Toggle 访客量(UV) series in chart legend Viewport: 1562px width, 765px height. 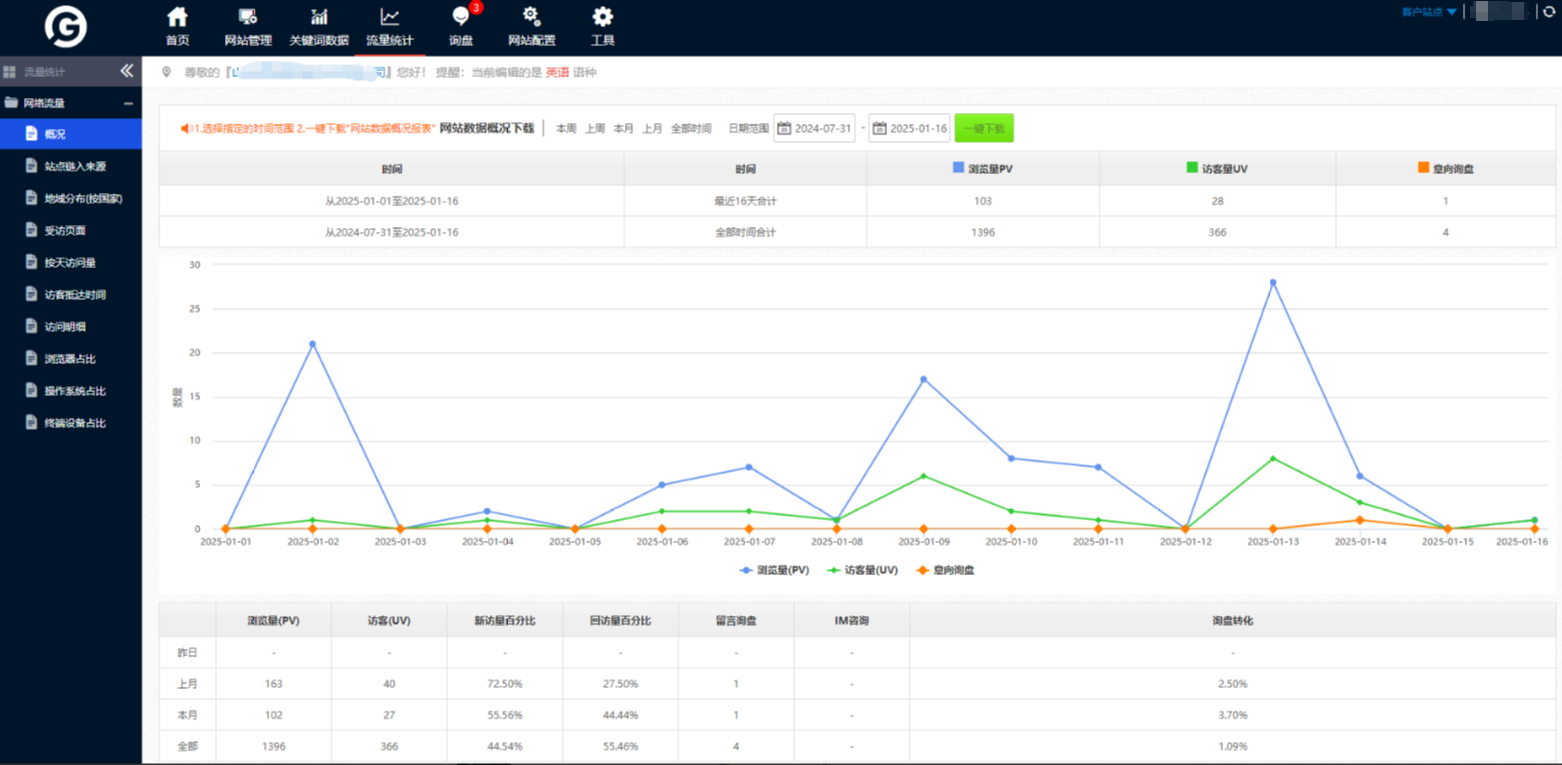[x=862, y=570]
